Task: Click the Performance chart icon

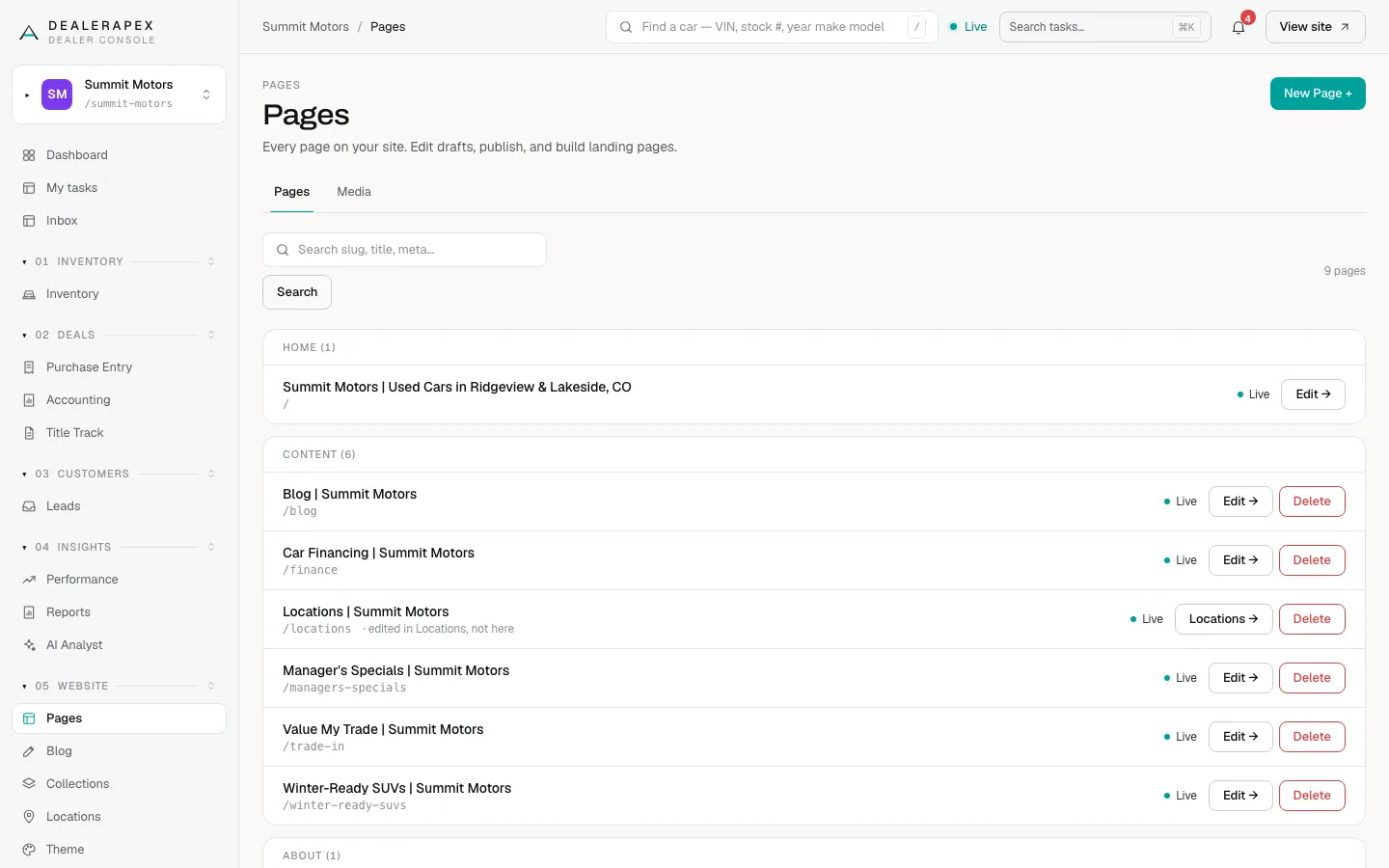Action: coord(29,580)
